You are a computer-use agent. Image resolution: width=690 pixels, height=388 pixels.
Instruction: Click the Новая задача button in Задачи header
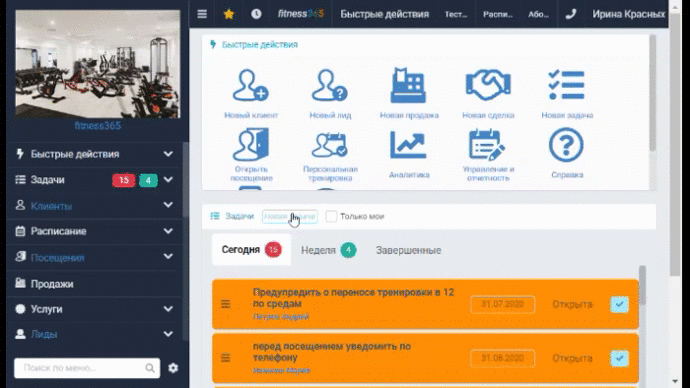[290, 216]
